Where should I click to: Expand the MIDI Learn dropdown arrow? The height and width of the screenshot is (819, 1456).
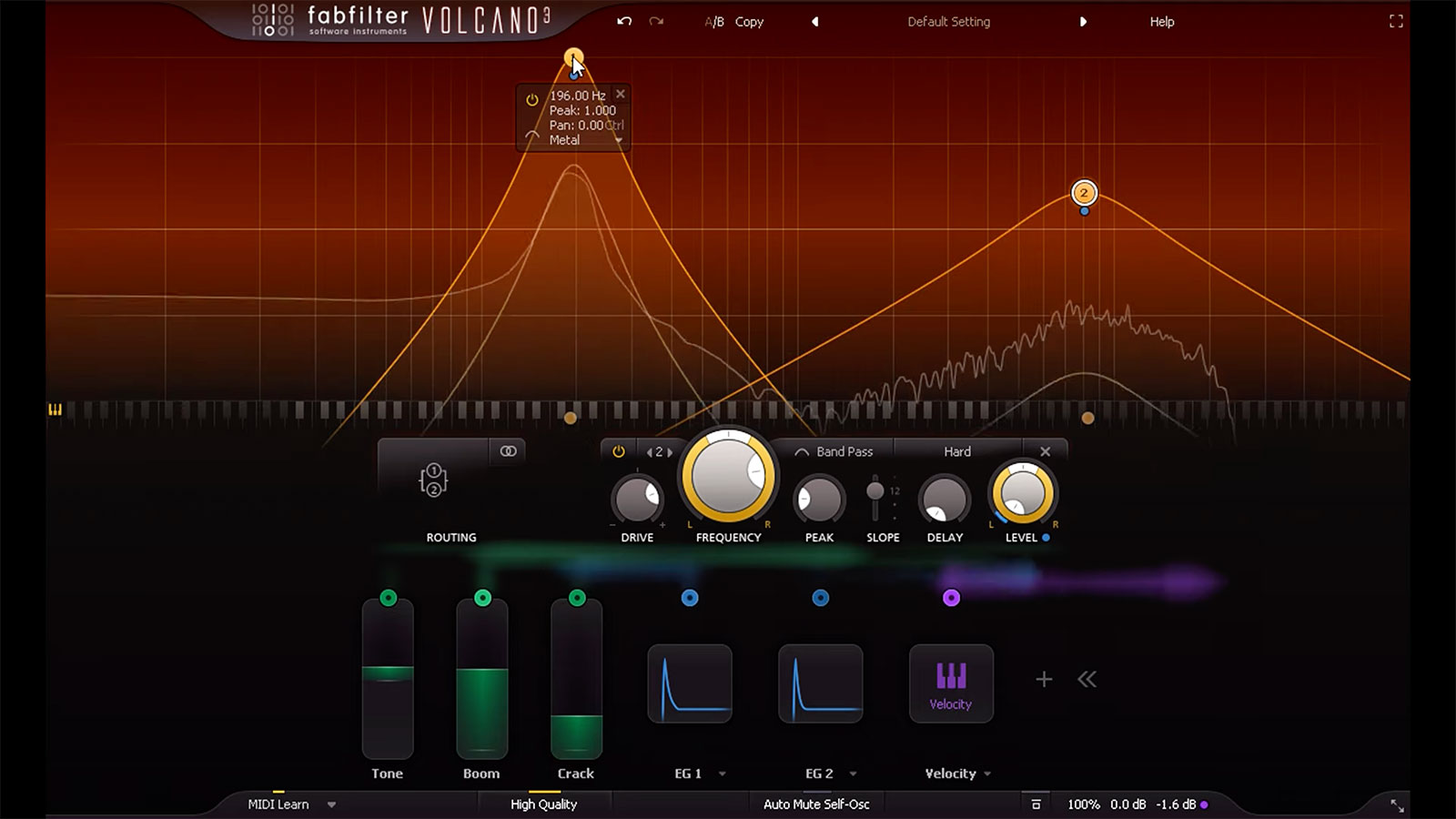point(331,804)
